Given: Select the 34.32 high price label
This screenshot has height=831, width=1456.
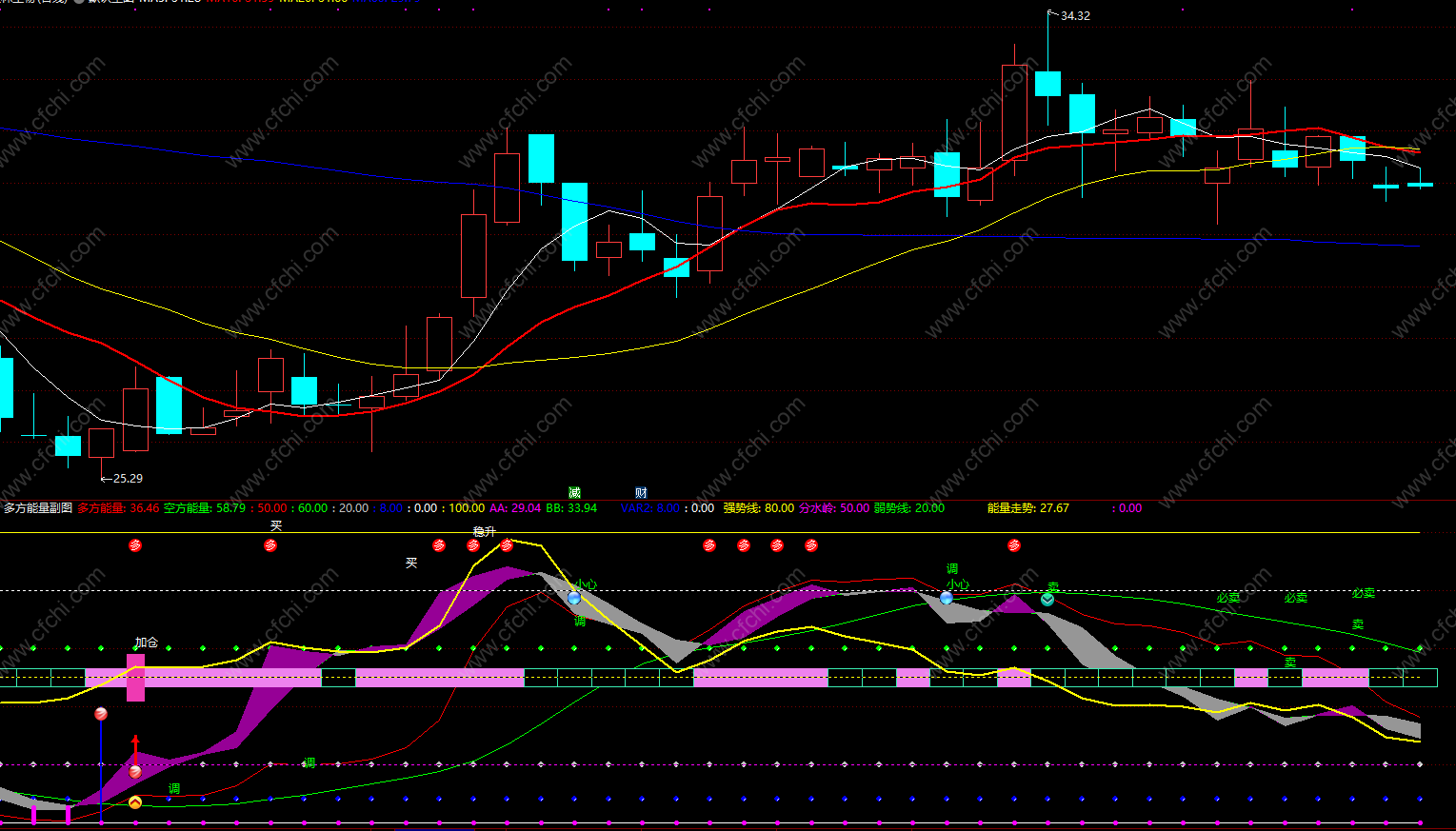Looking at the screenshot, I should point(1075,16).
